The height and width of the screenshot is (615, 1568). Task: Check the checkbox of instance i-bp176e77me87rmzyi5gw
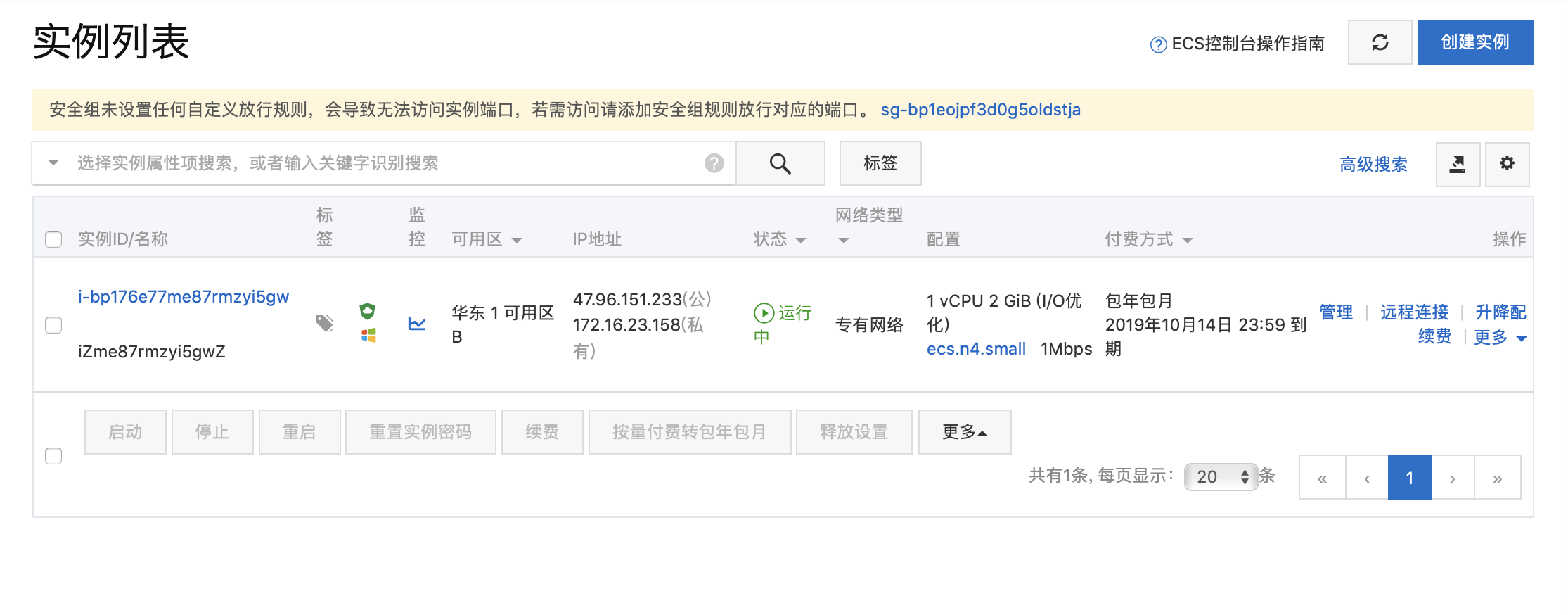53,325
